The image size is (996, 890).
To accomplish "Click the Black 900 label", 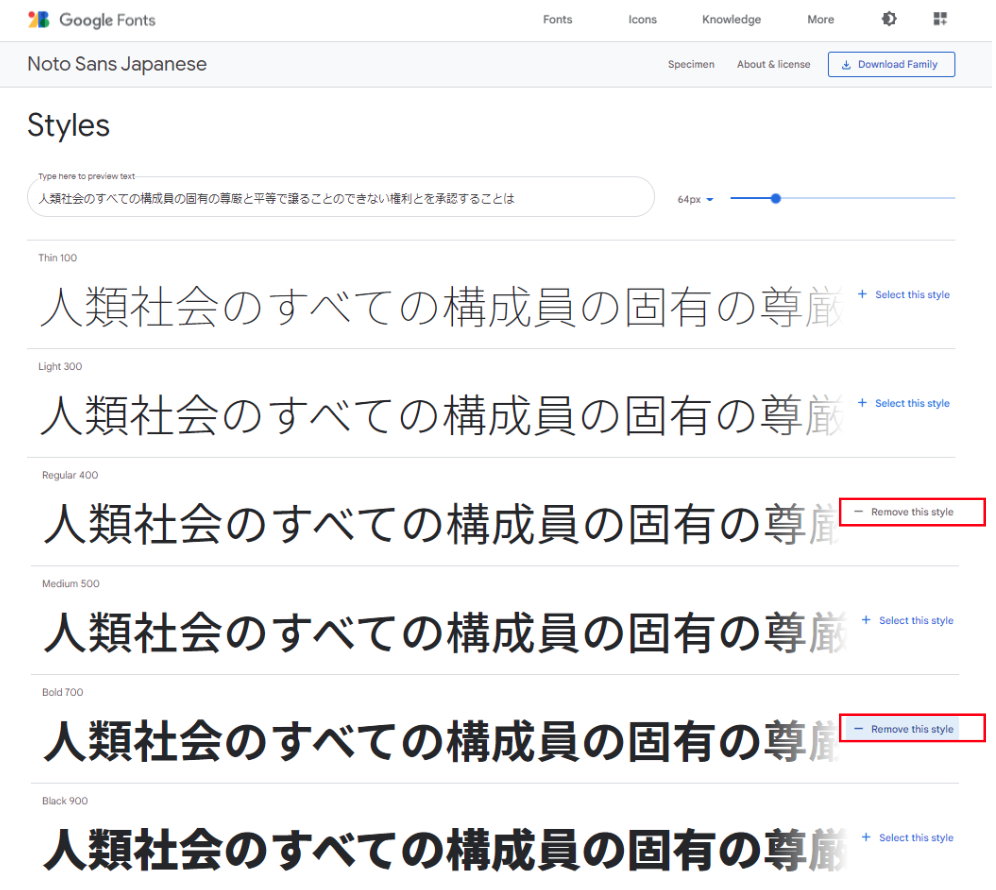I will point(65,801).
